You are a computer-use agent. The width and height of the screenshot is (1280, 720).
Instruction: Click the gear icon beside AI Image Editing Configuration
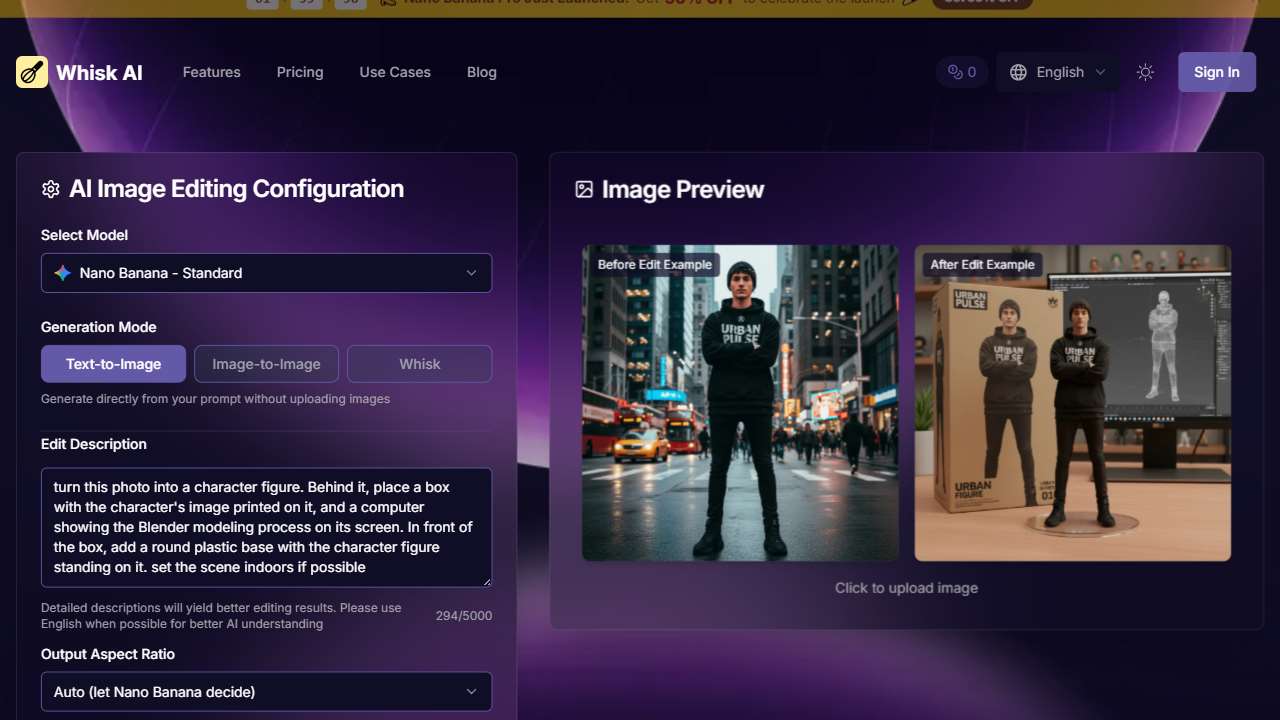[x=51, y=189]
